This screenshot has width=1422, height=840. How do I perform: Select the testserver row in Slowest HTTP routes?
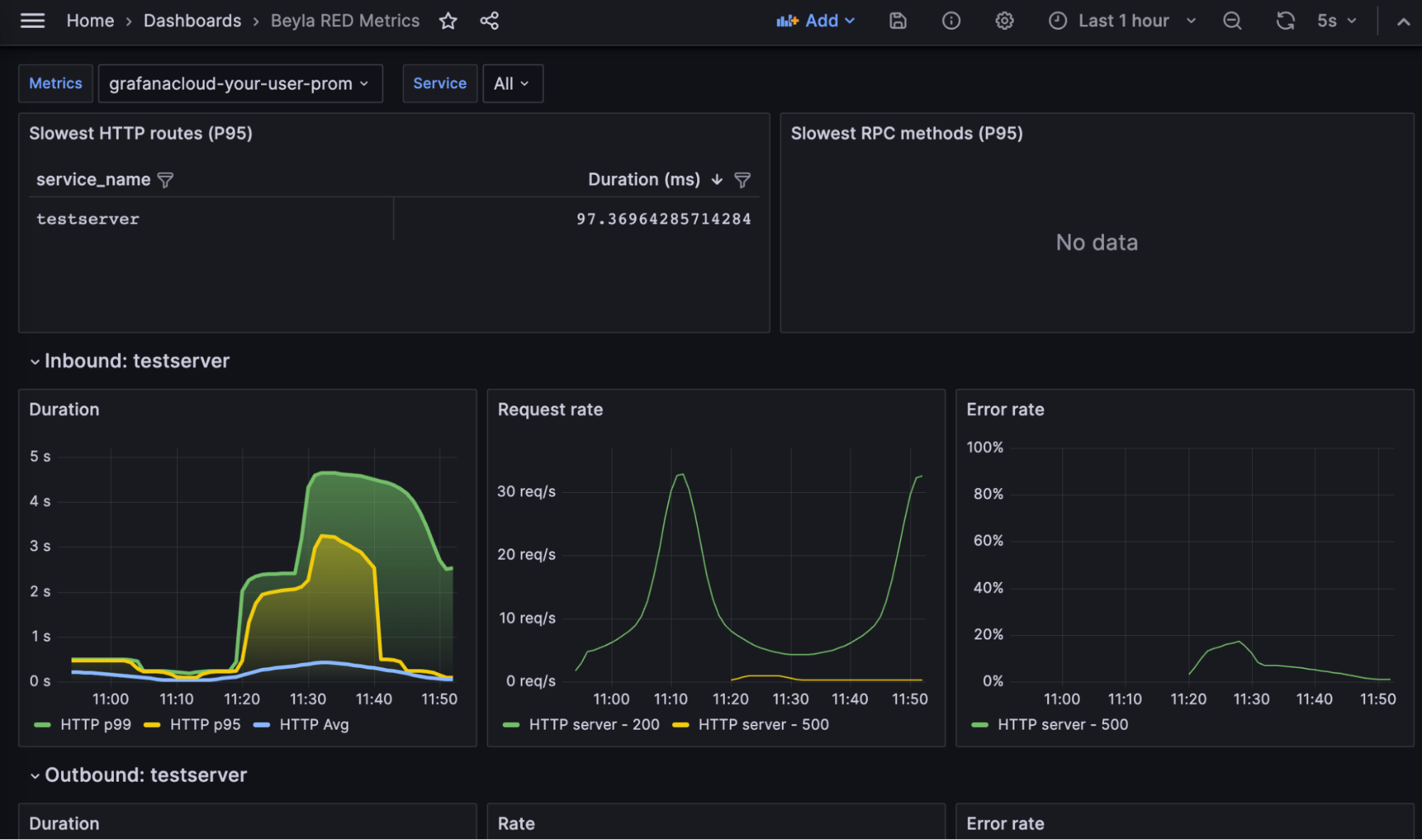point(87,218)
